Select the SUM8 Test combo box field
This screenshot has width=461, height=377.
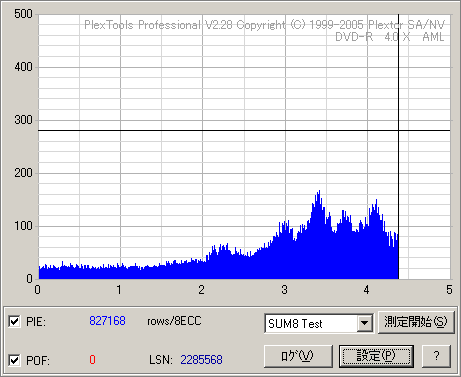coord(319,323)
